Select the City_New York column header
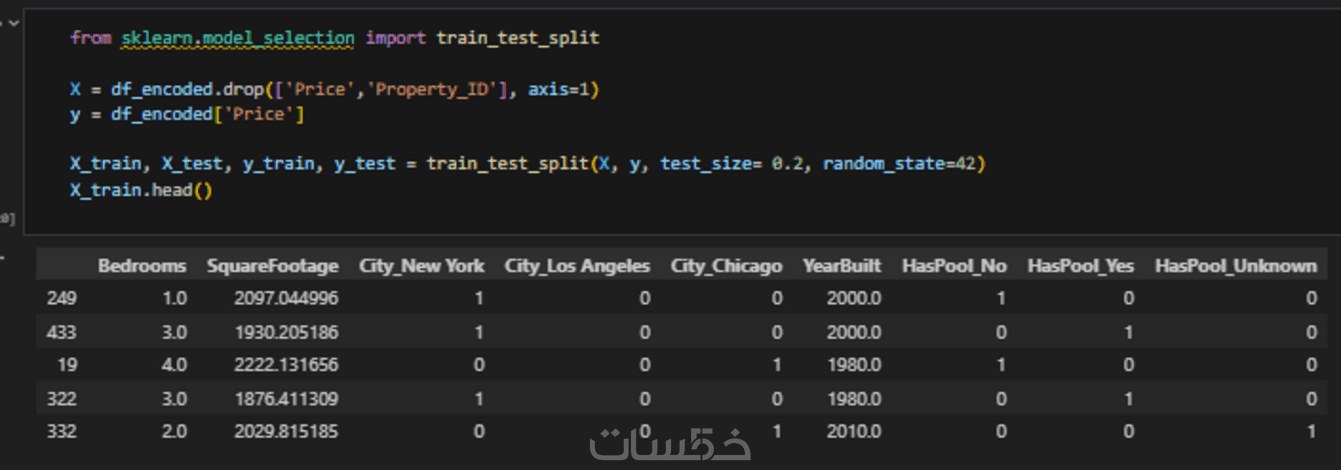Screen dimensions: 1341x470 (421, 266)
